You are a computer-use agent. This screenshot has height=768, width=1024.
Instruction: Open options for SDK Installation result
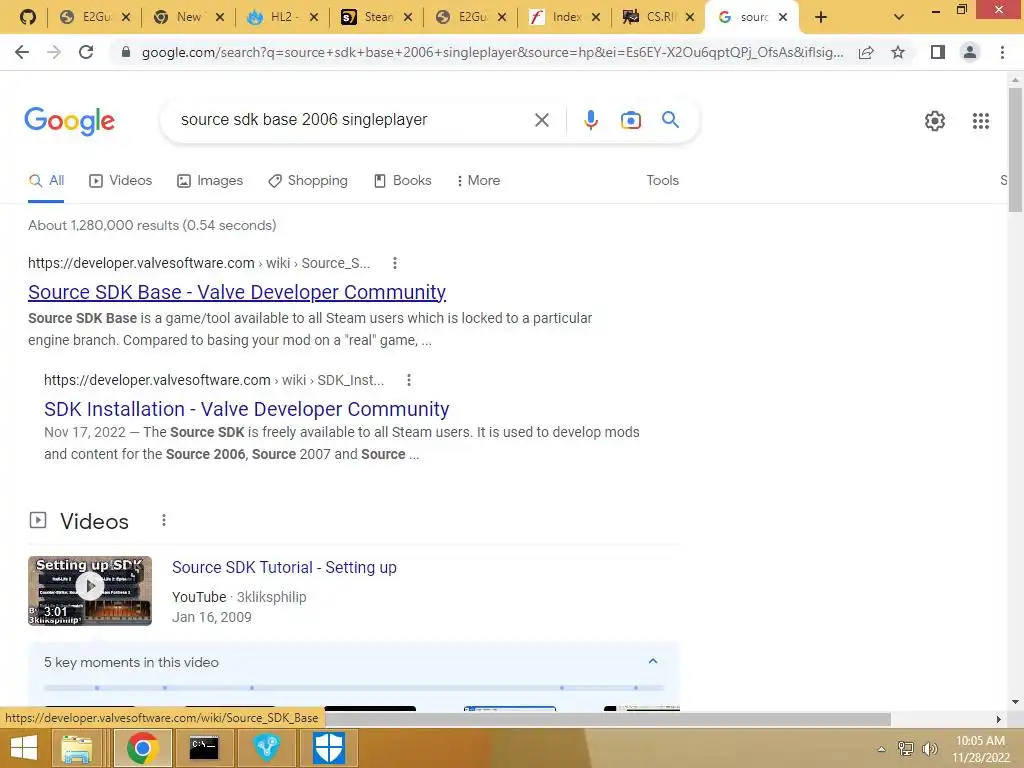click(x=409, y=380)
